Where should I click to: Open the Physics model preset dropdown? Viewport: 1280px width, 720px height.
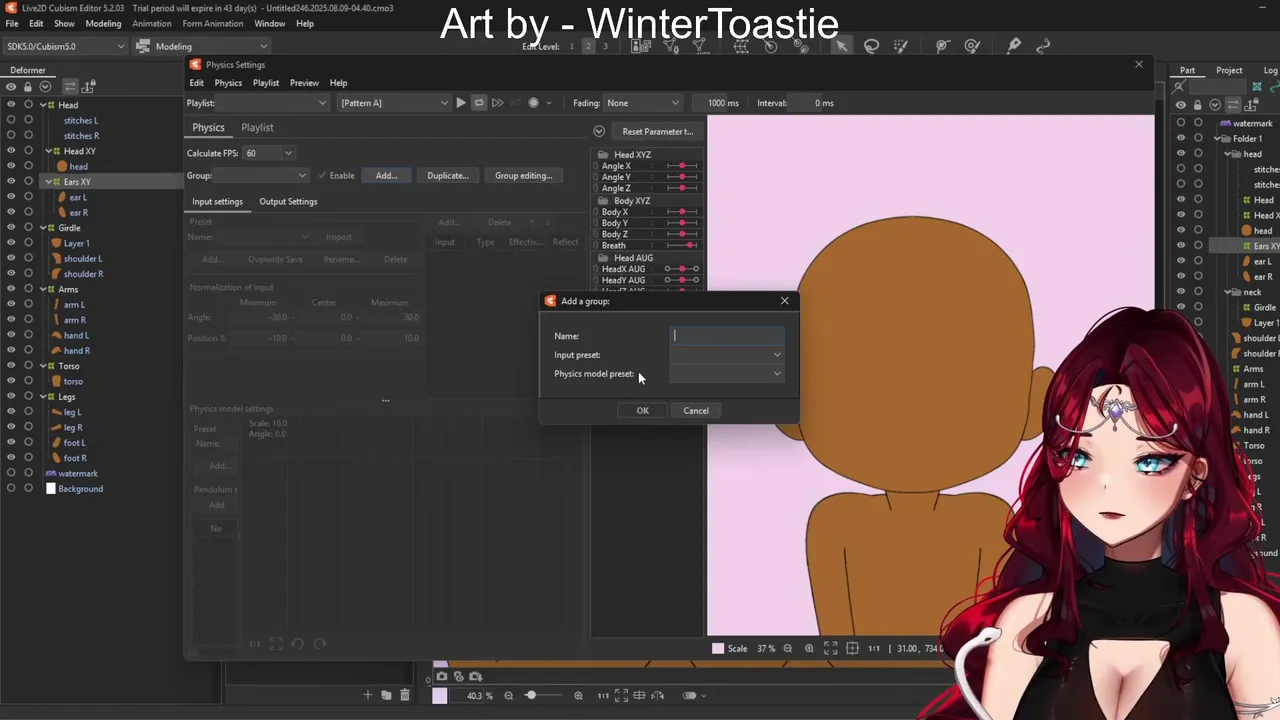click(x=727, y=374)
